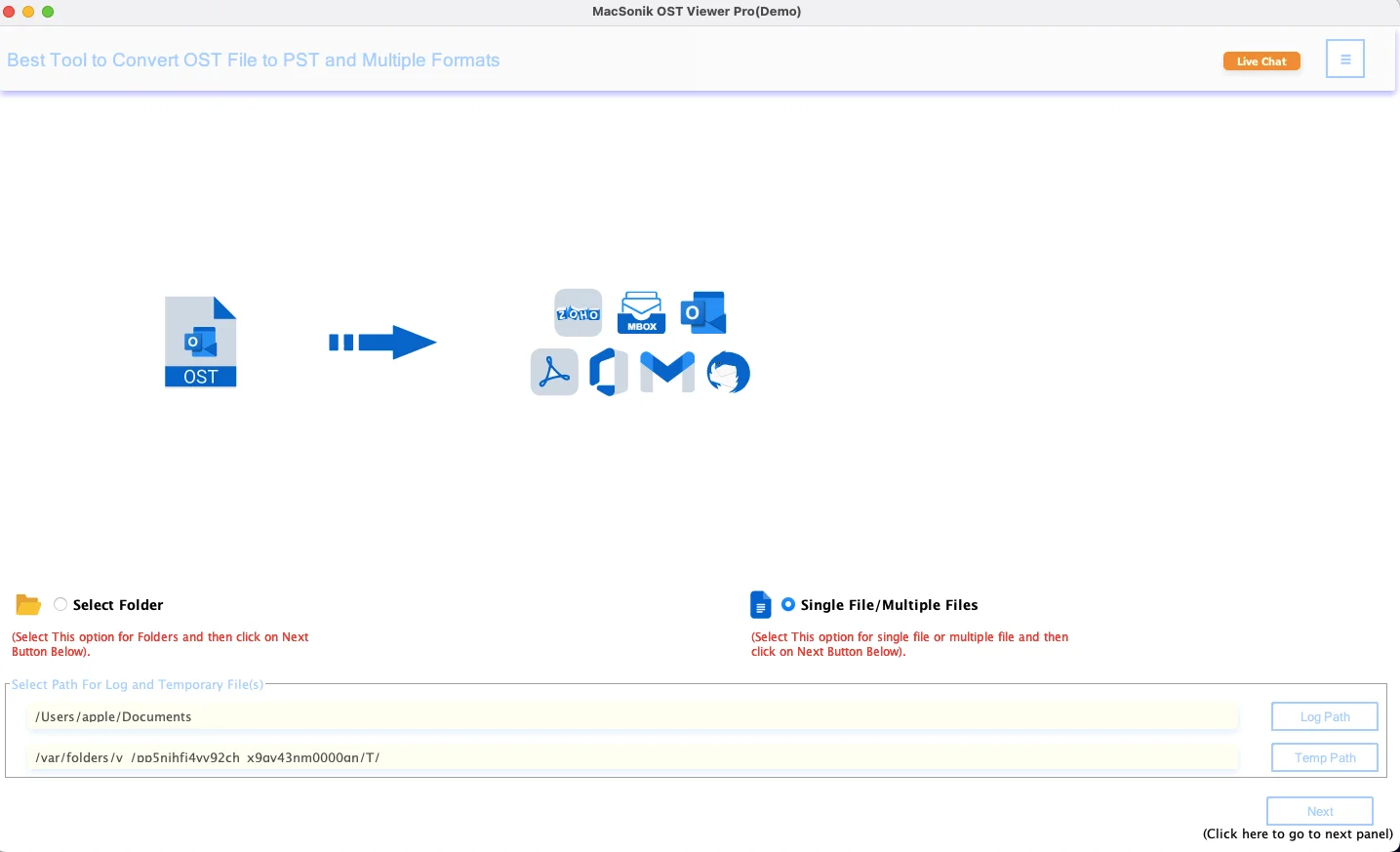
Task: Go to the Next panel
Action: (x=1320, y=811)
